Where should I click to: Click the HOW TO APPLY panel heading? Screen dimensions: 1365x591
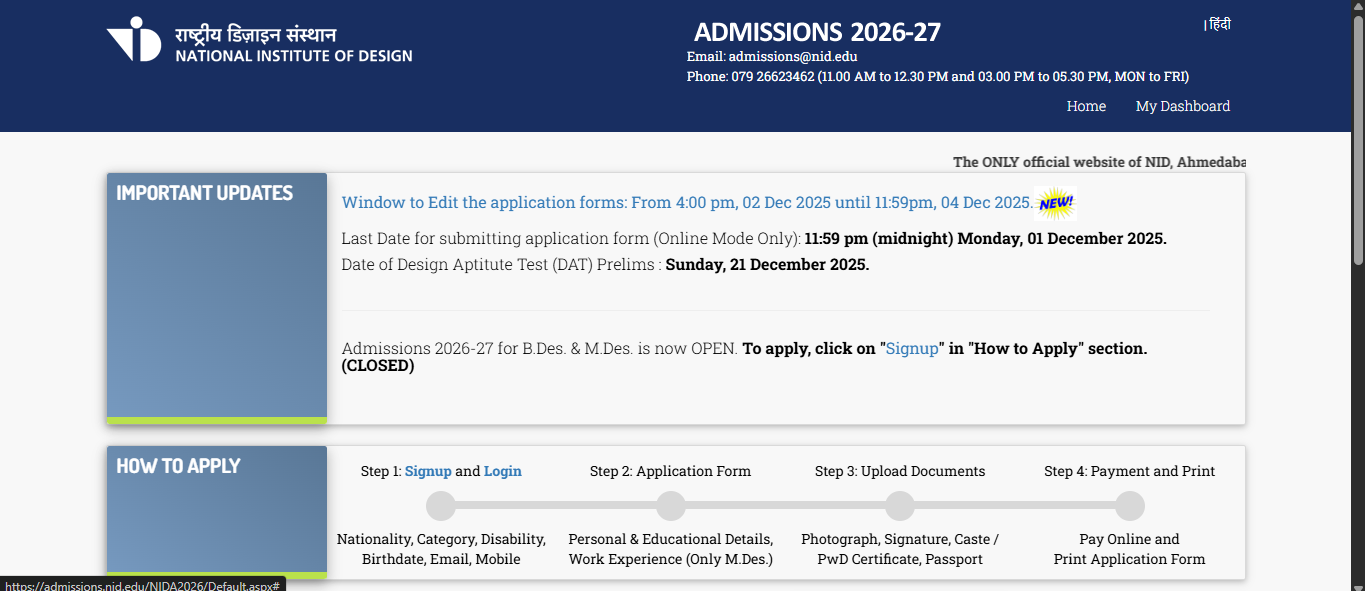tap(179, 466)
